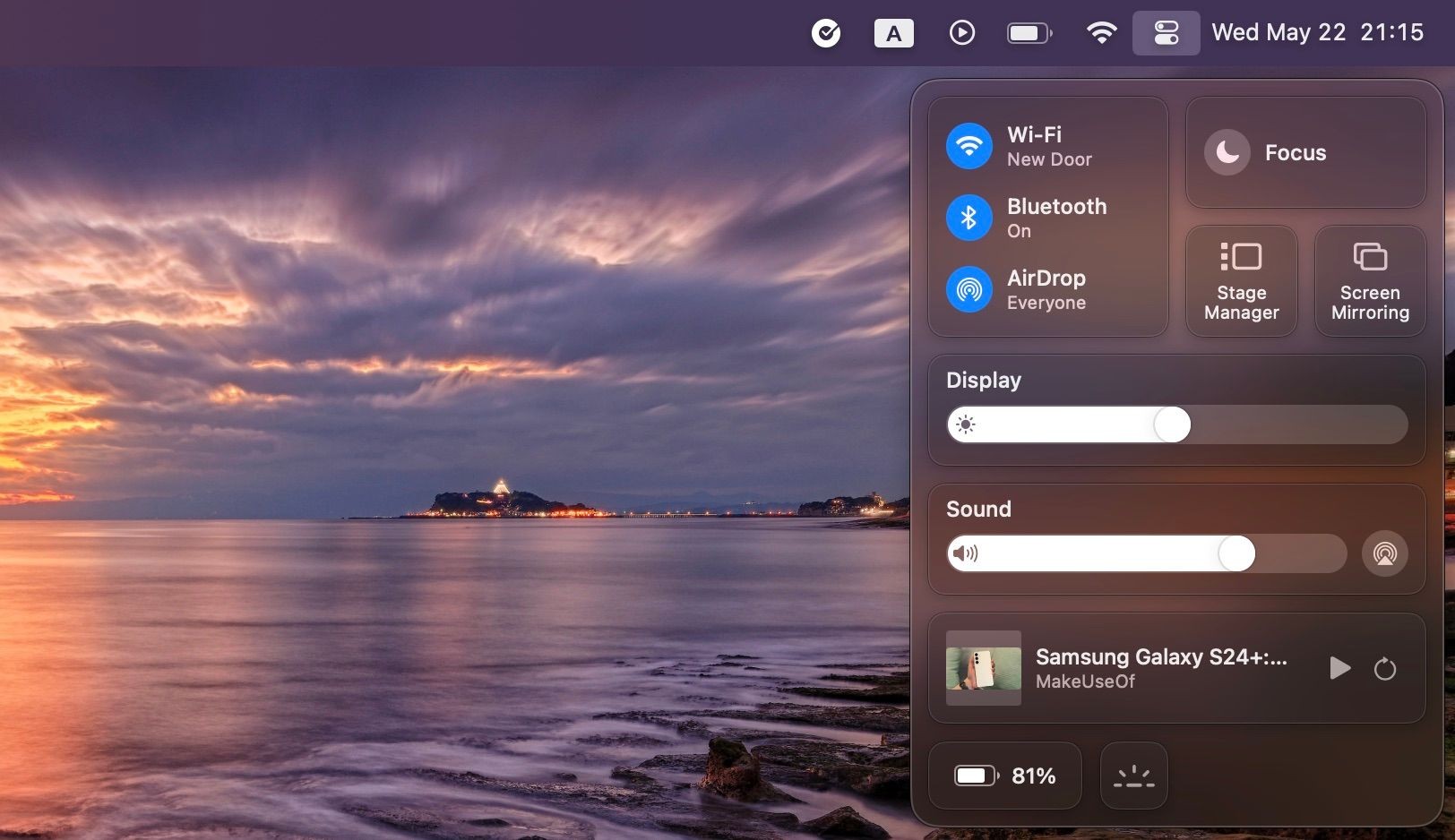1455x840 pixels.
Task: Click the media thumbnail artwork
Action: pos(984,668)
